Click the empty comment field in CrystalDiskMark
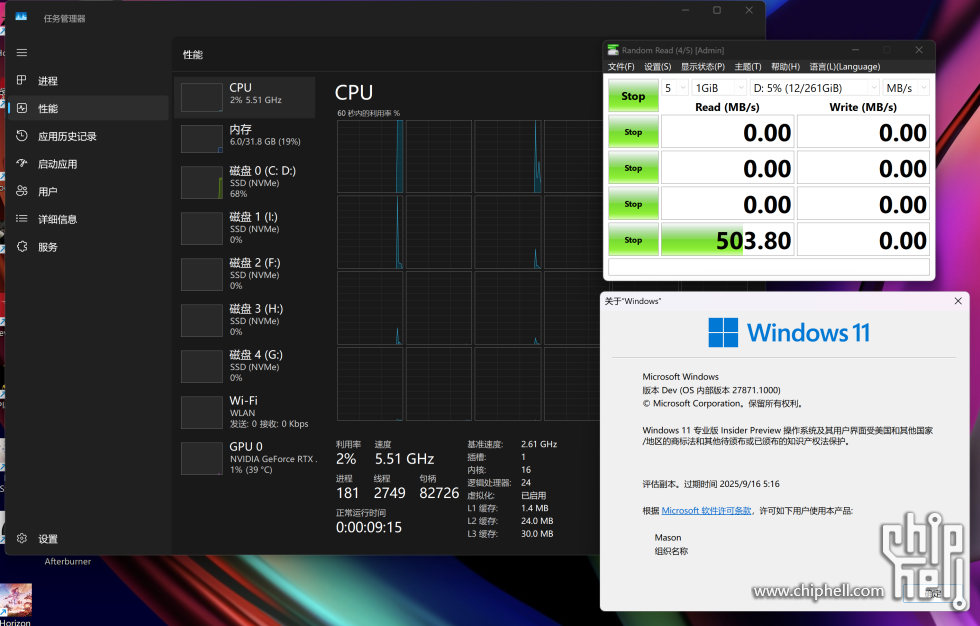The height and width of the screenshot is (626, 980). click(769, 267)
